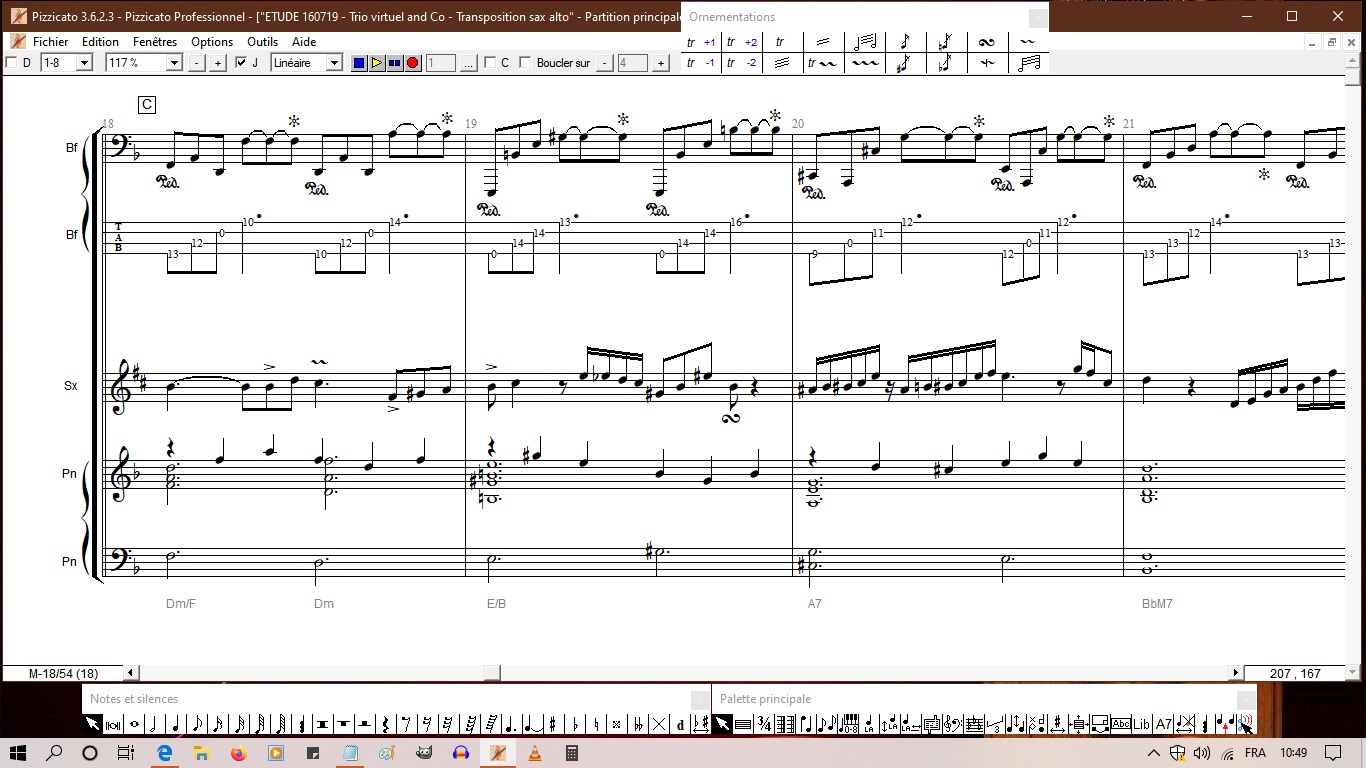This screenshot has height=768, width=1366.
Task: Pause playback with the blue pause button
Action: tap(395, 63)
